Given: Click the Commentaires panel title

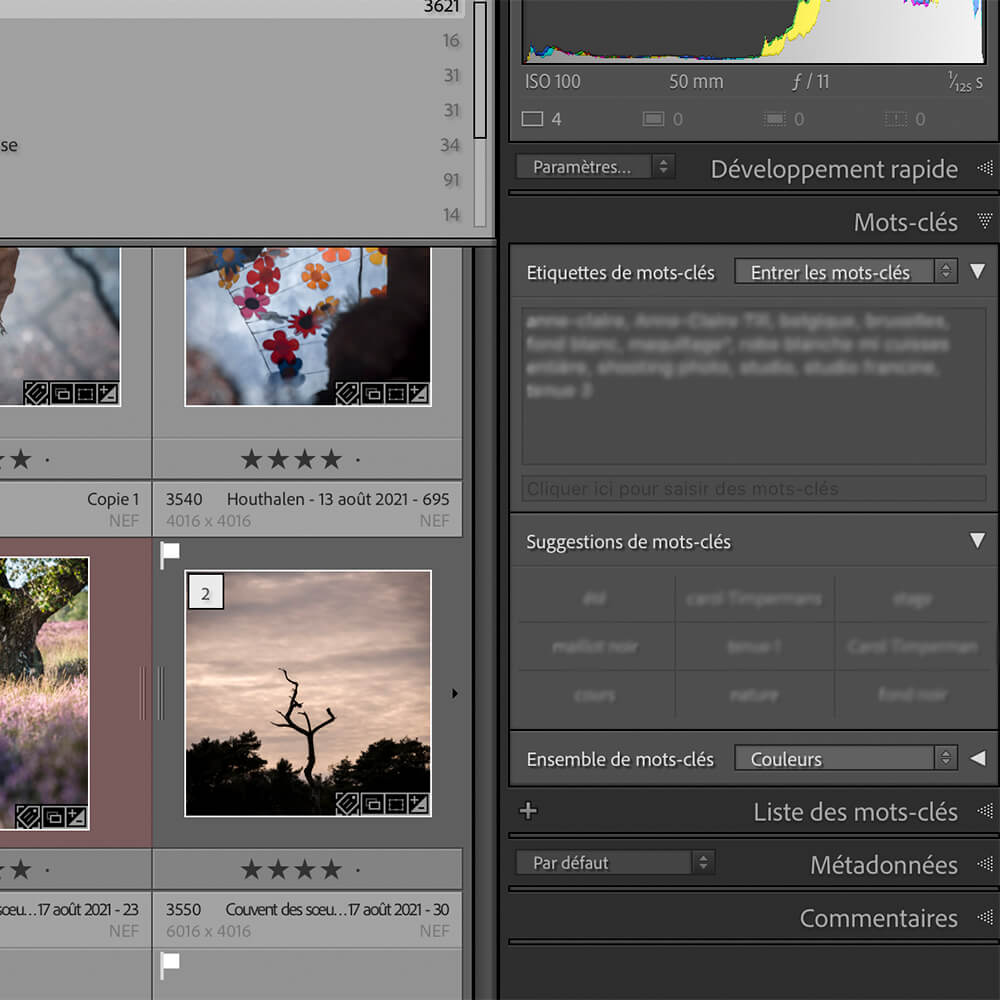Looking at the screenshot, I should click(879, 918).
